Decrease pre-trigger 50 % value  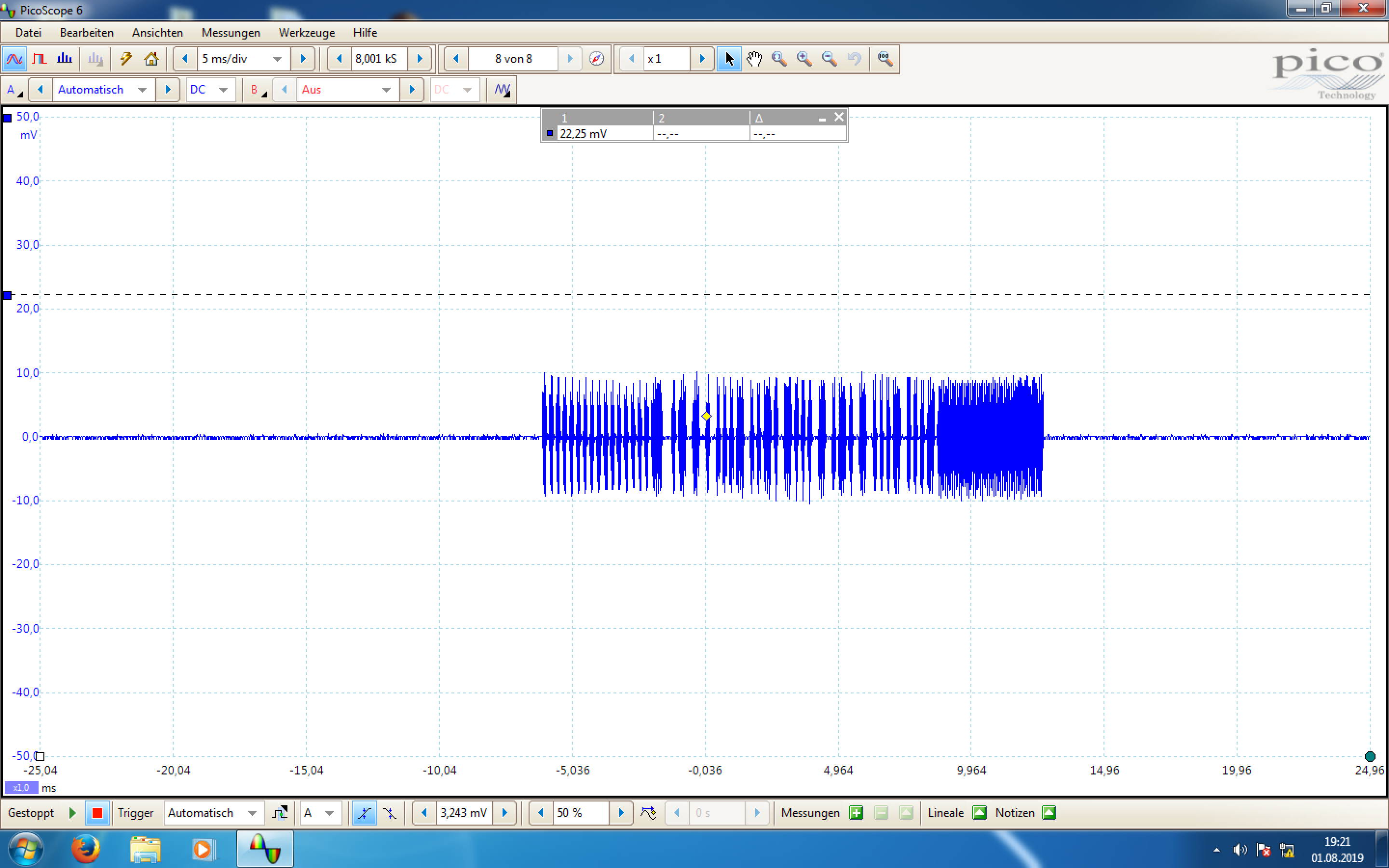(541, 813)
